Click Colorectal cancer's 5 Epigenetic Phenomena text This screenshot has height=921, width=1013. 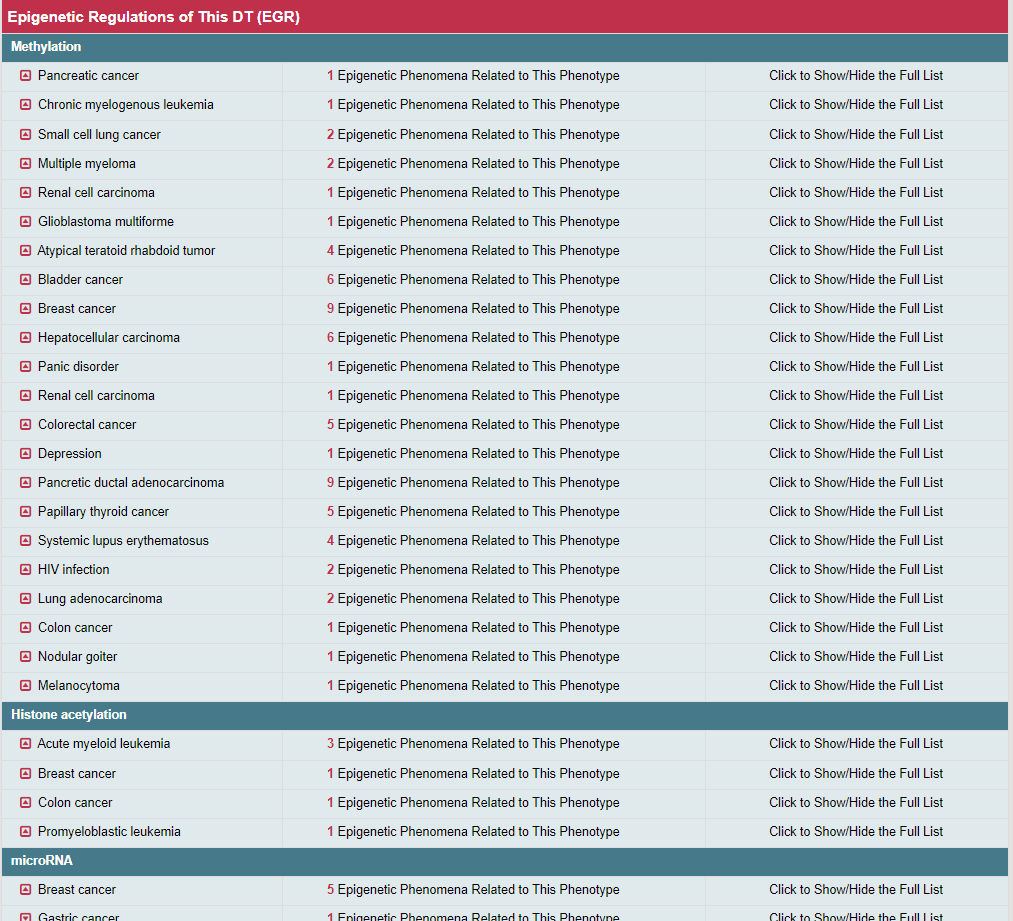pyautogui.click(x=473, y=424)
